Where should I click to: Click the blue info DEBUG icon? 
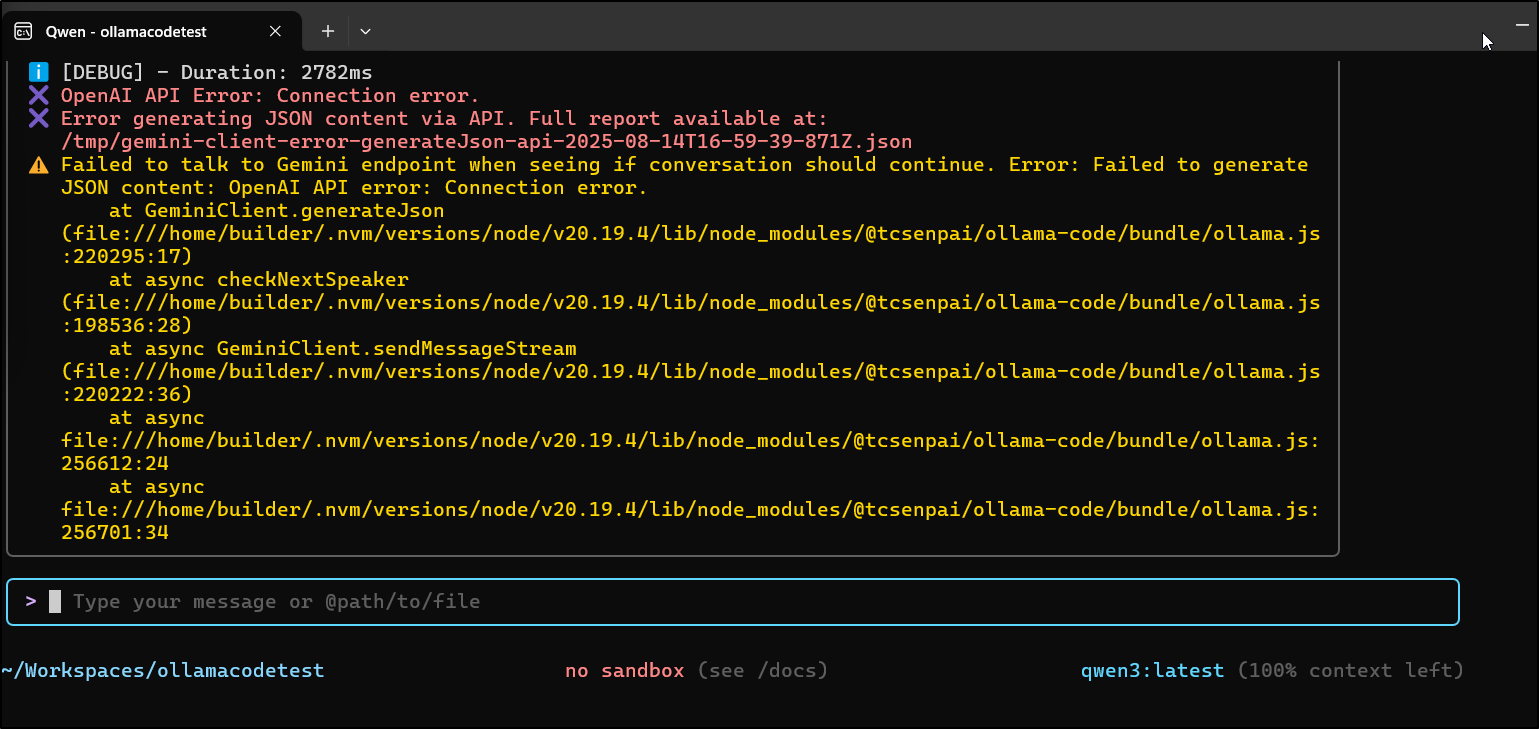click(x=38, y=72)
